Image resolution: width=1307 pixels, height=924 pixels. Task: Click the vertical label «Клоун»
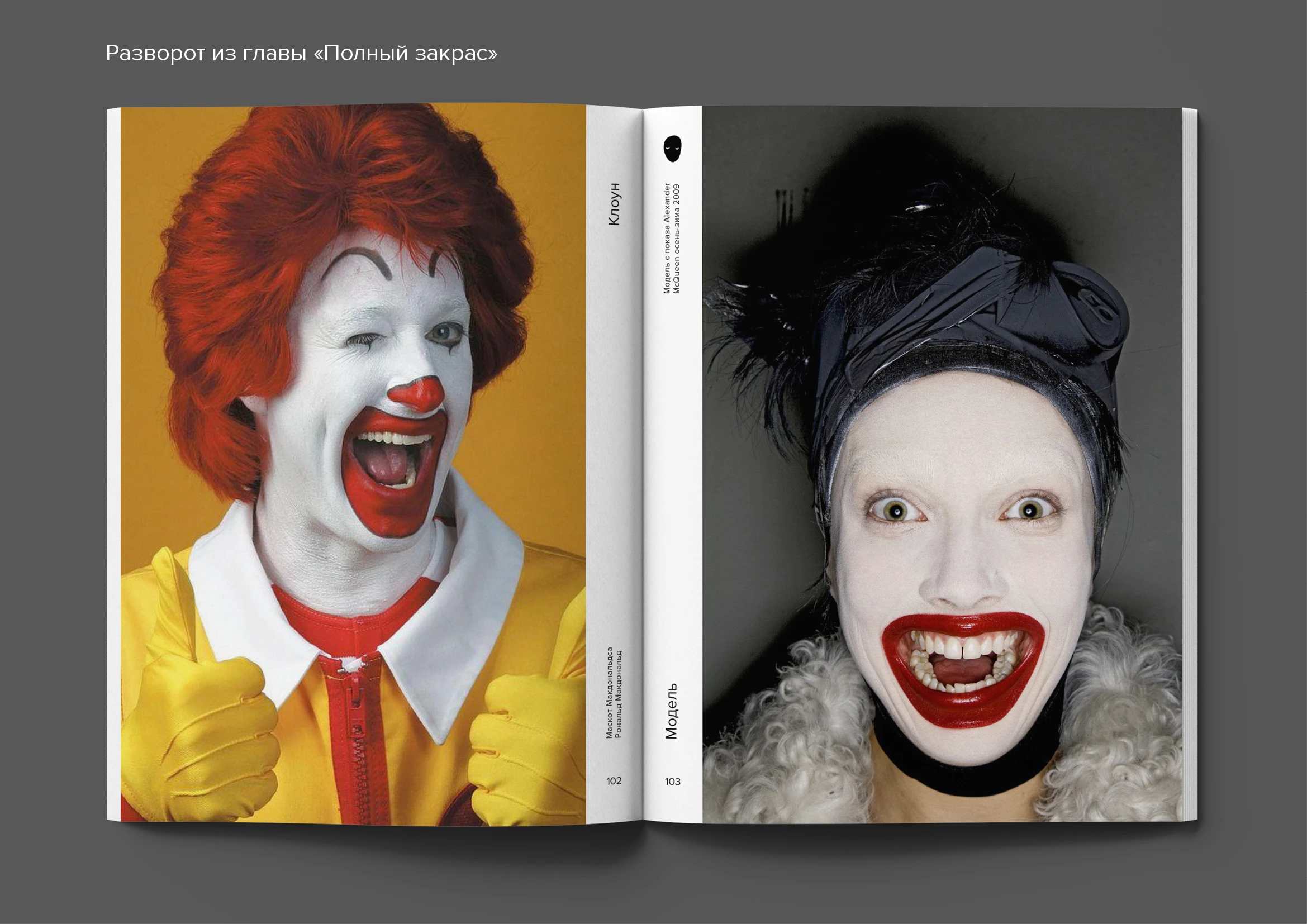click(x=614, y=204)
